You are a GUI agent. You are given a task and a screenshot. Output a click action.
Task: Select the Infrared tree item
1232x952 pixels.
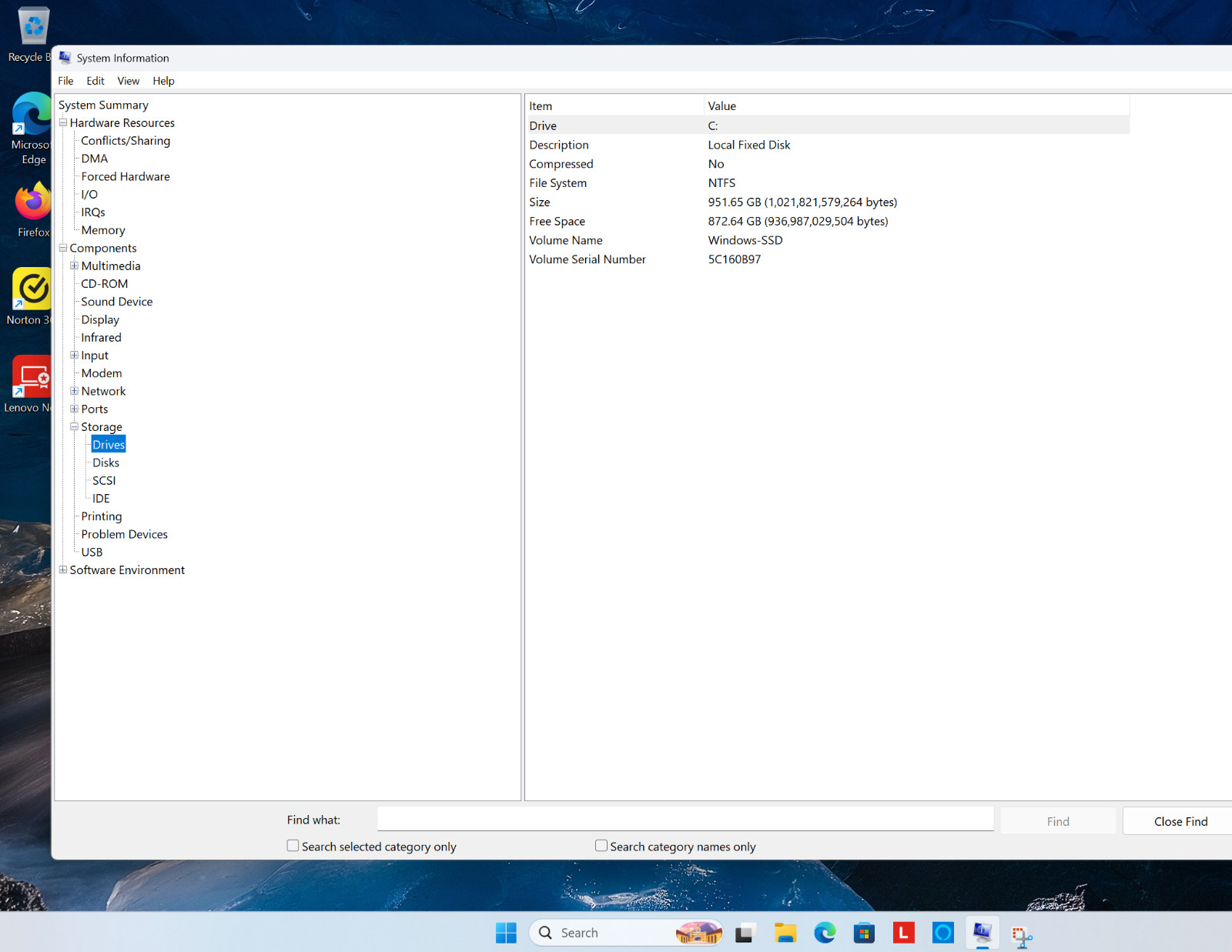pos(102,337)
